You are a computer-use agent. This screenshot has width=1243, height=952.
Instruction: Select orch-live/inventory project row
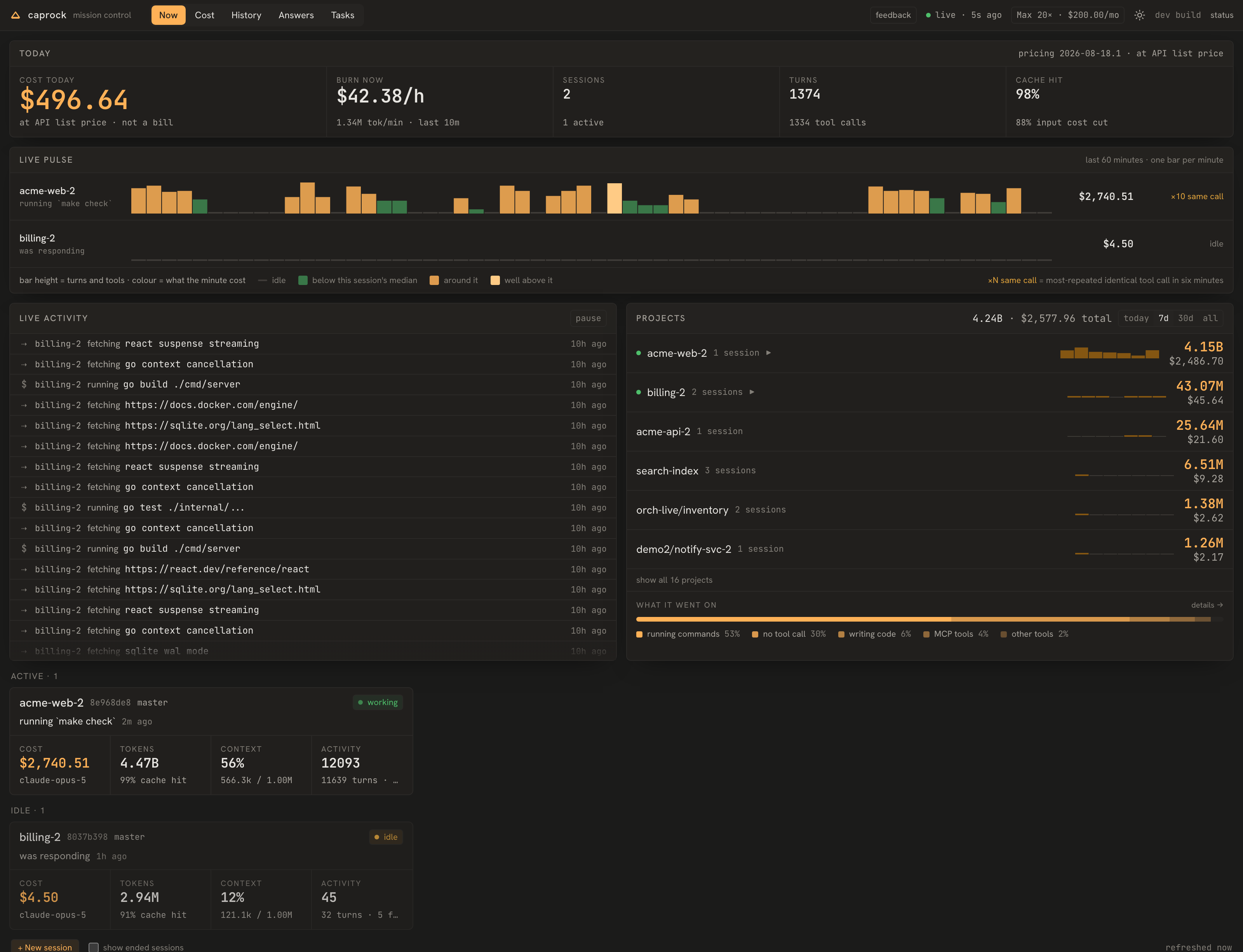coord(930,510)
